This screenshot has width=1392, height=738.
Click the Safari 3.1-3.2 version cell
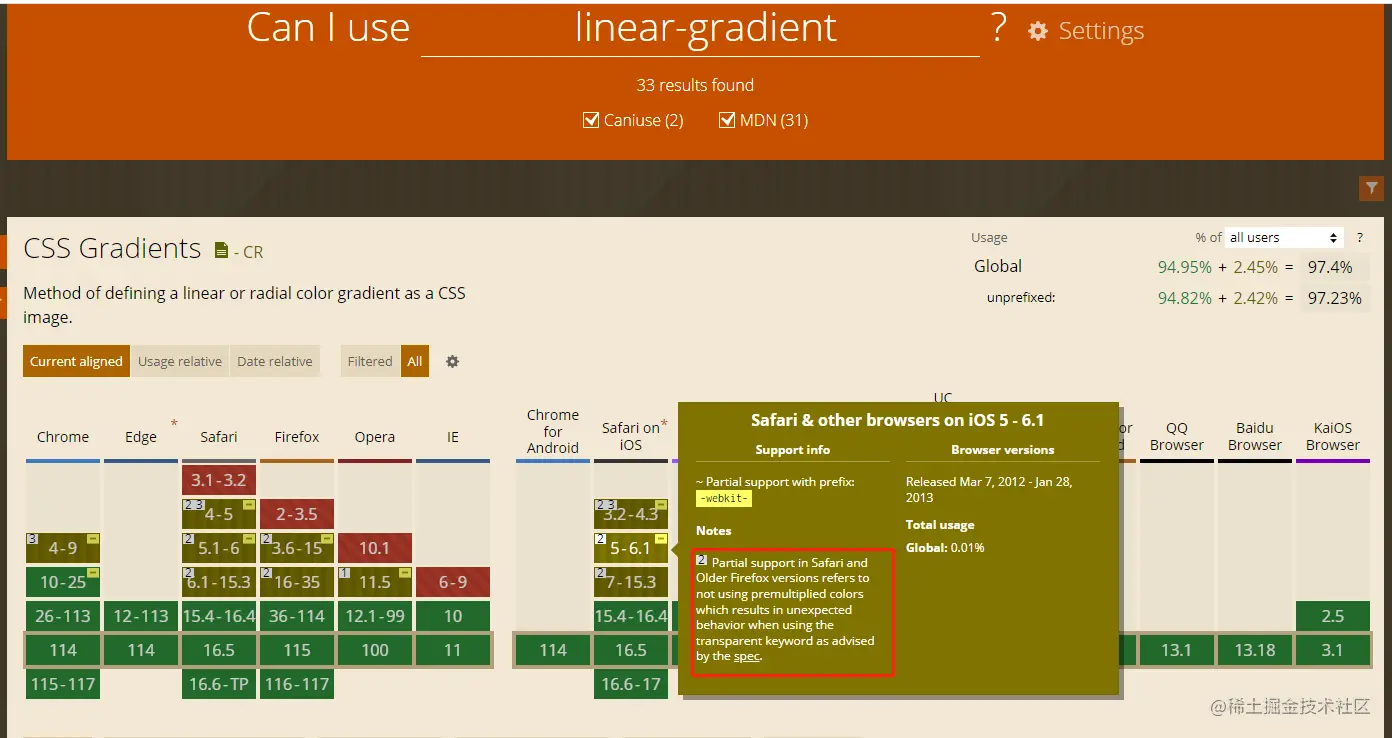click(219, 480)
